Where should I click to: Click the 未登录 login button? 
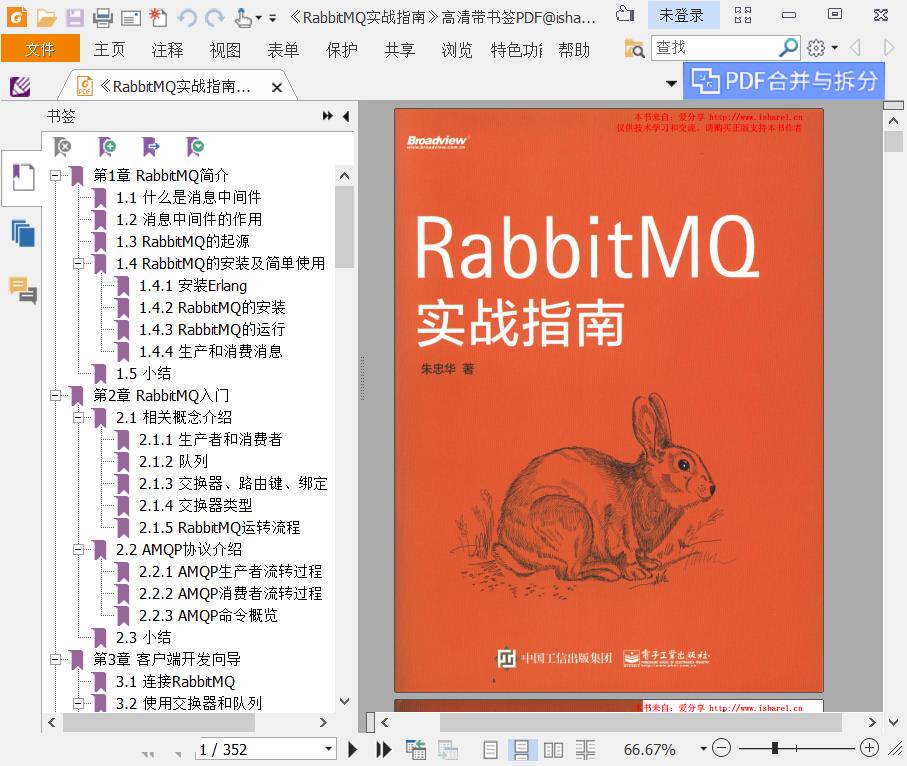tap(681, 16)
